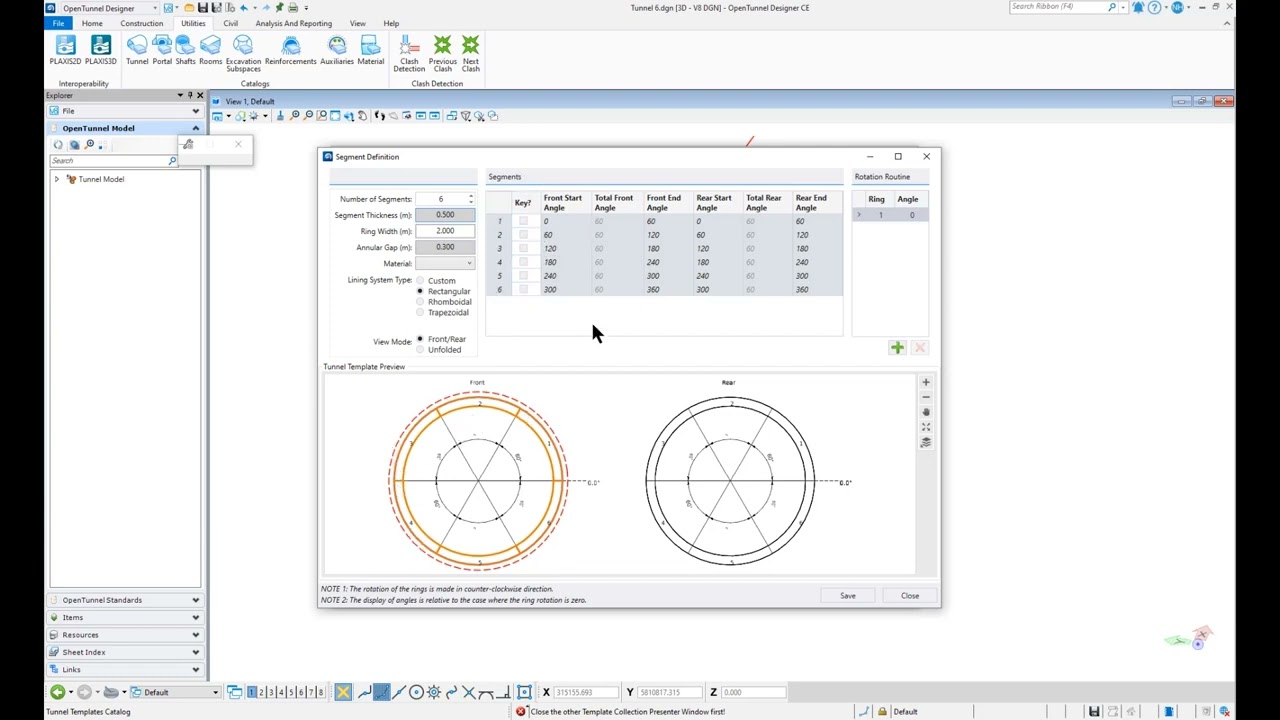The image size is (1280, 720).
Task: Open the Tunnel catalog
Action: tap(137, 51)
